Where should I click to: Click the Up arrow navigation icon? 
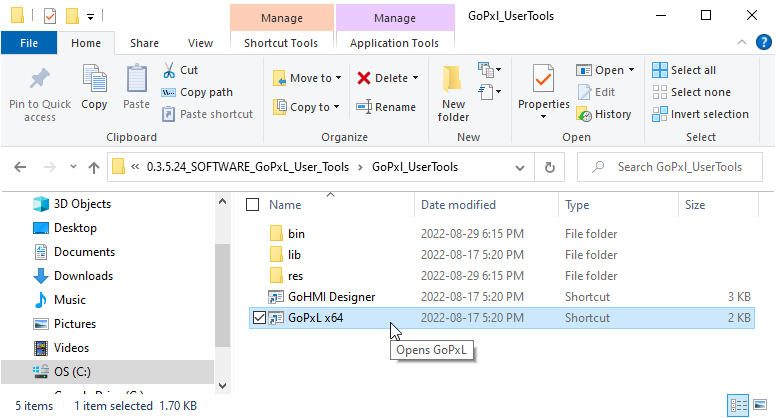(x=93, y=167)
